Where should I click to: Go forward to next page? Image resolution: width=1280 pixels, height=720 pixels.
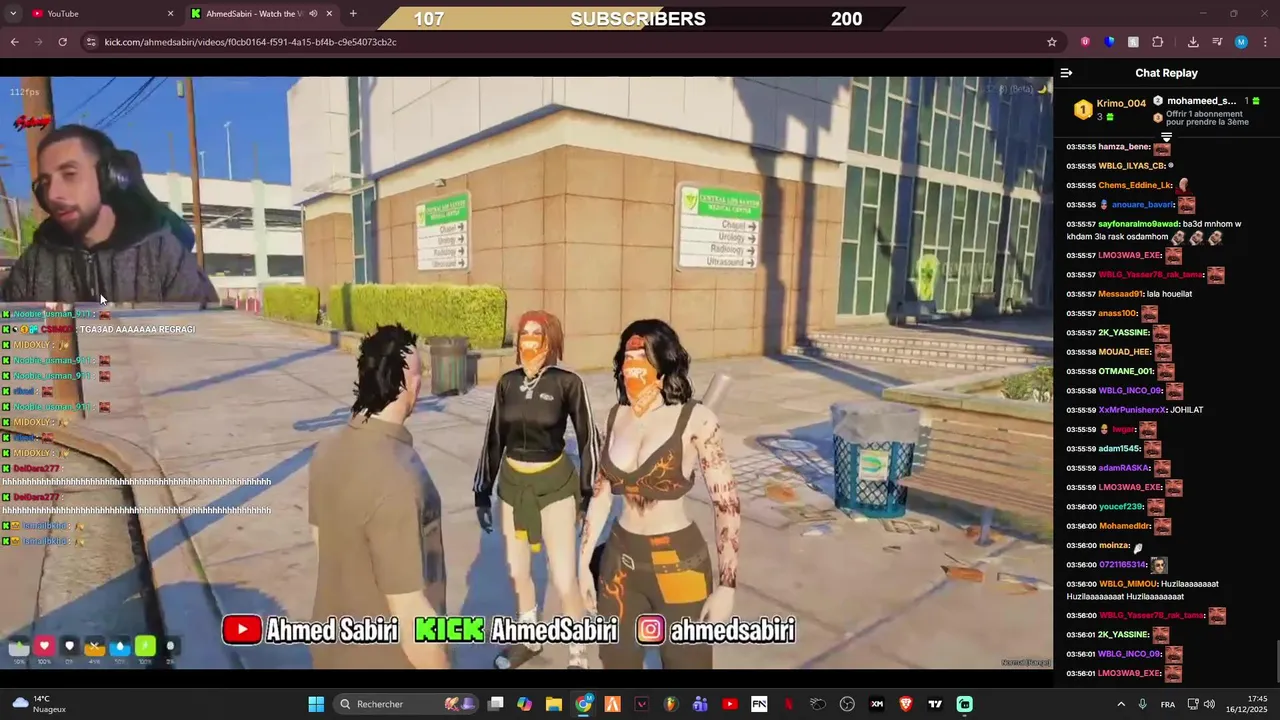pyautogui.click(x=38, y=42)
